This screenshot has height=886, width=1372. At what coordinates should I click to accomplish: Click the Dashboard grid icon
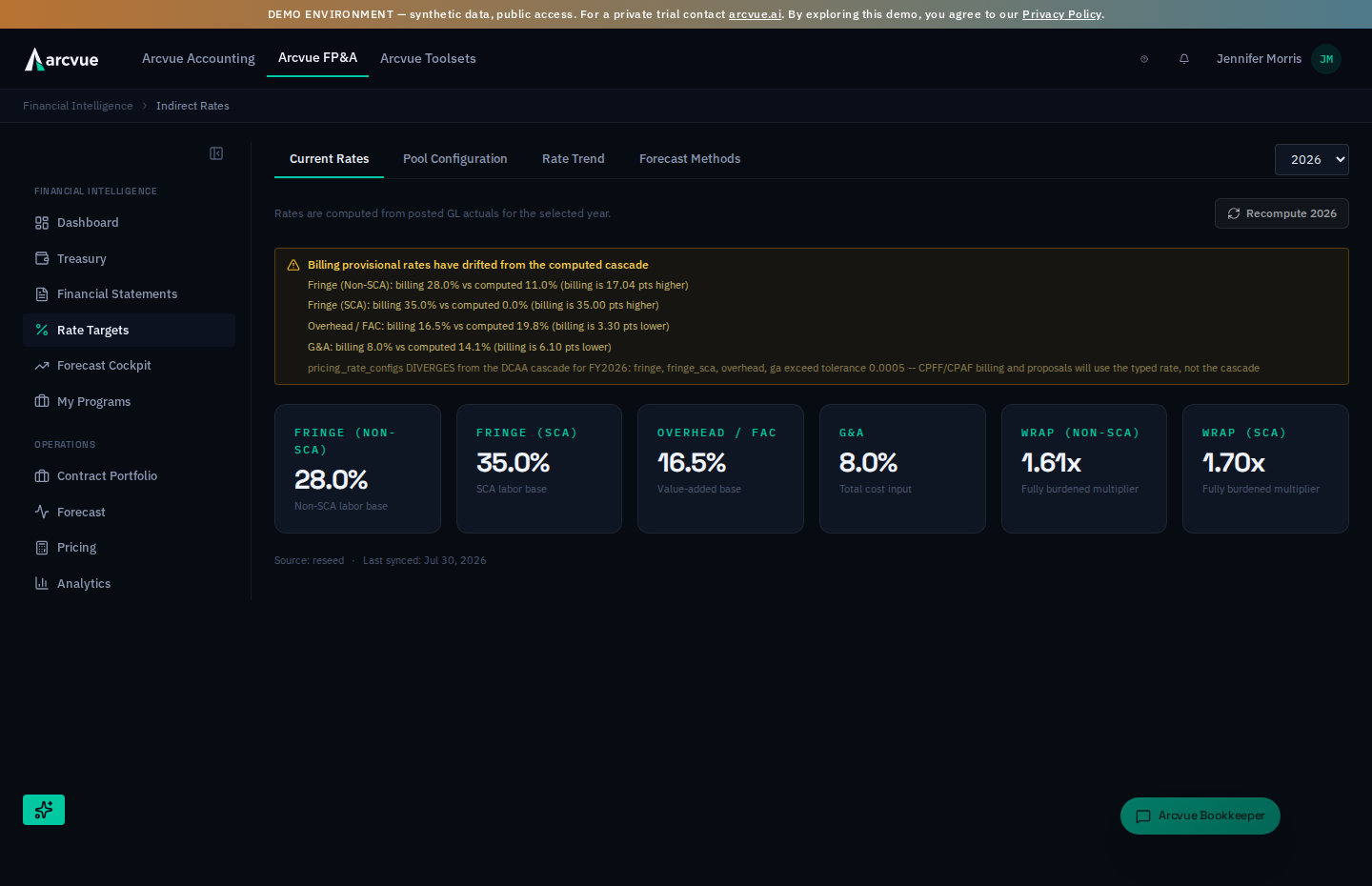point(42,223)
